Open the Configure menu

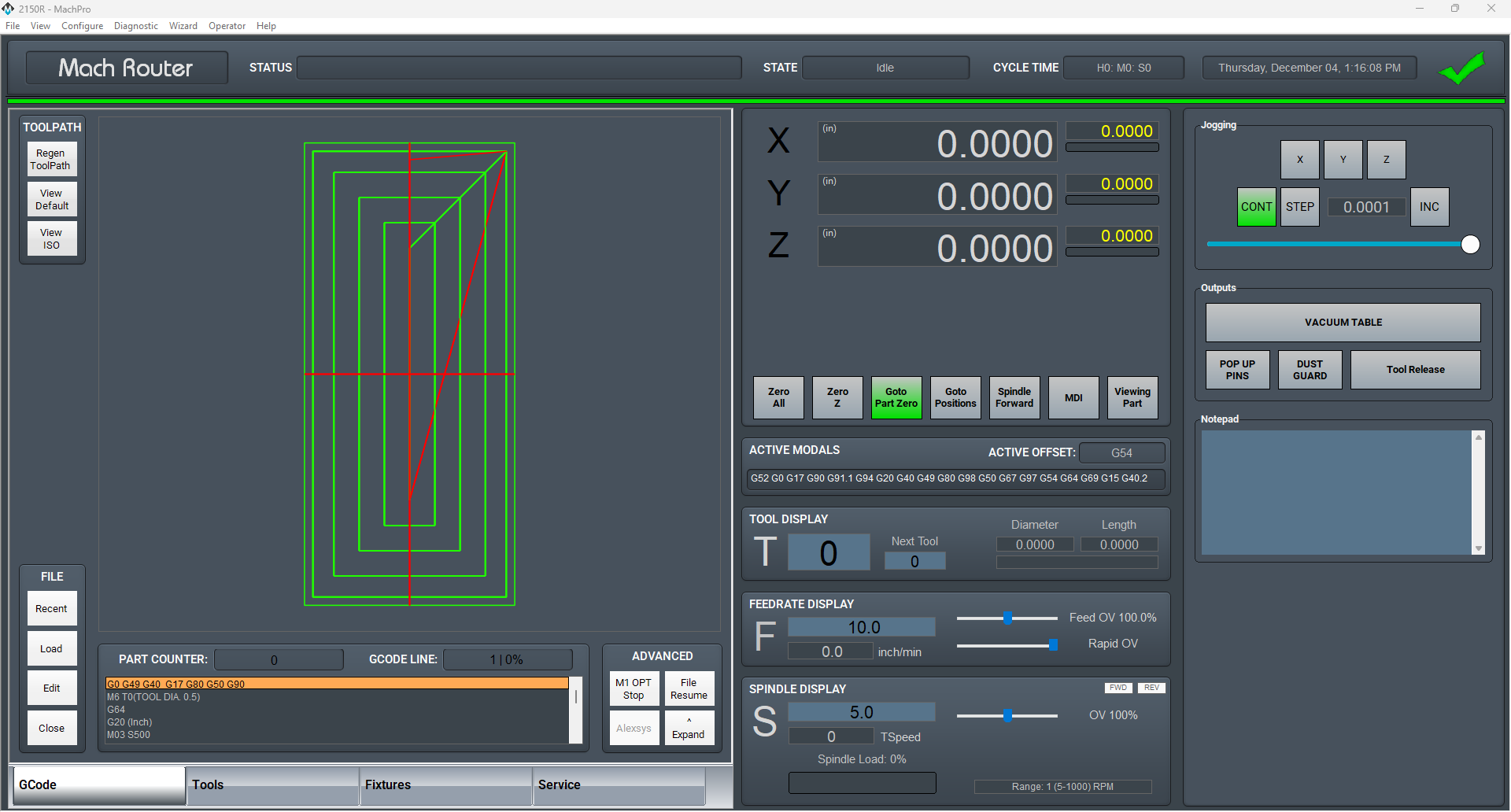click(82, 25)
